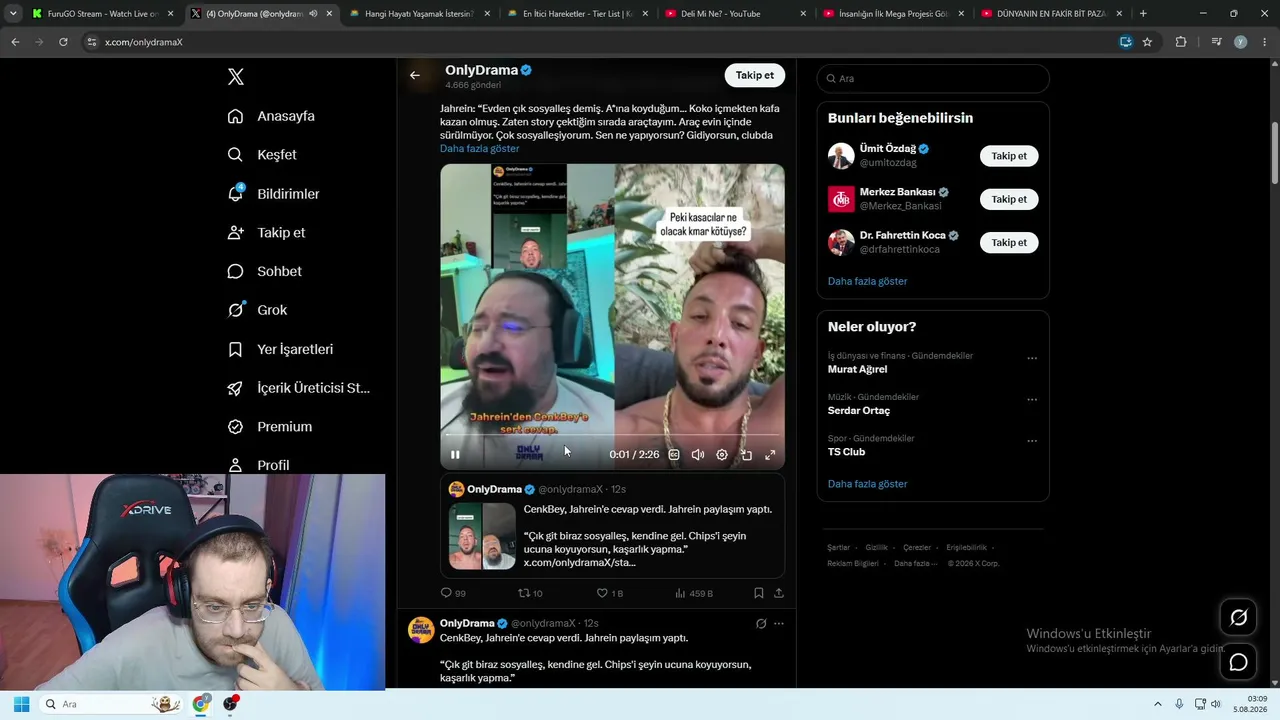
Task: Open taskbar volume control
Action: click(1216, 704)
